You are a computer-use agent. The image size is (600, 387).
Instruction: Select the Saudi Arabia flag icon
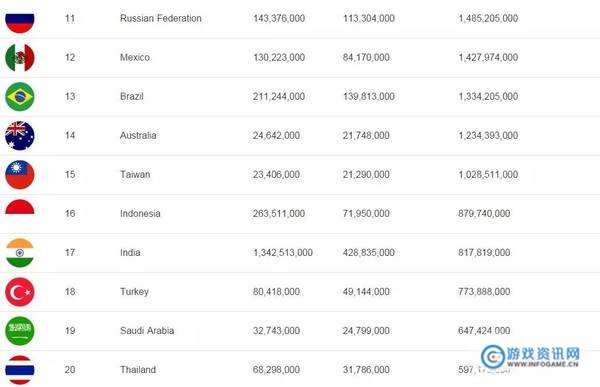tap(20, 331)
